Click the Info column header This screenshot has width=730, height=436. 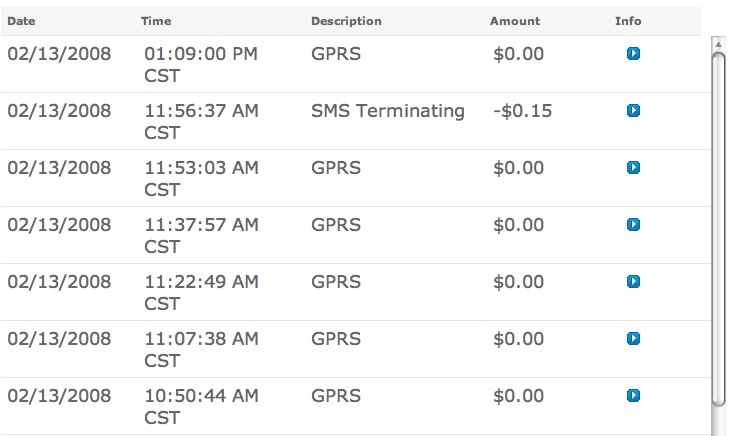[628, 21]
